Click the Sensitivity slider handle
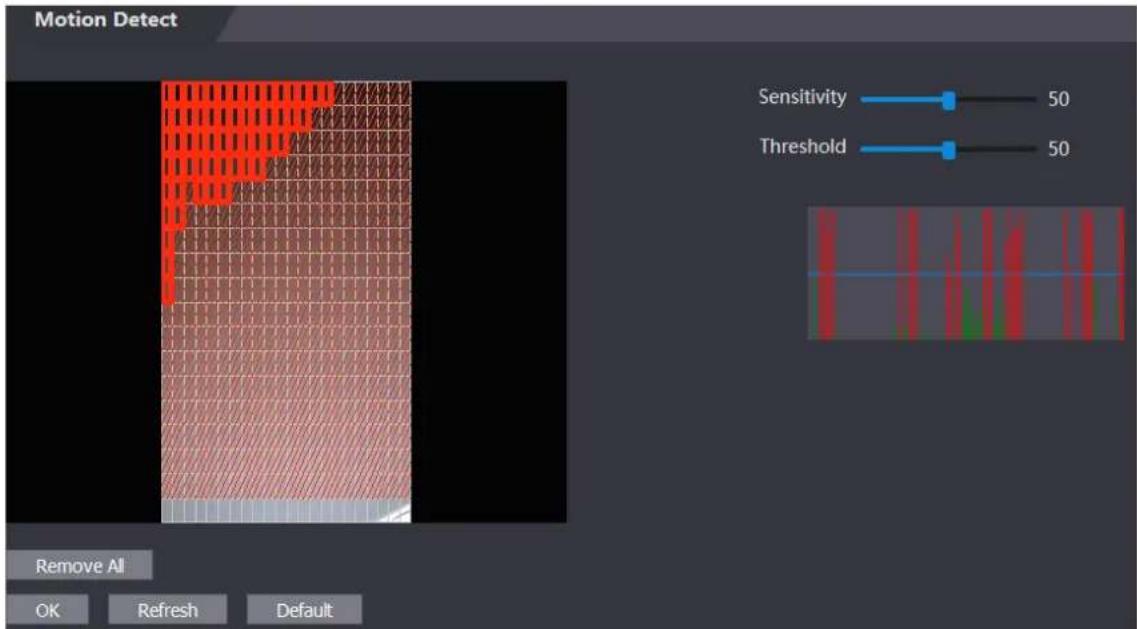Screen dimensions: 1137x629 (948, 100)
